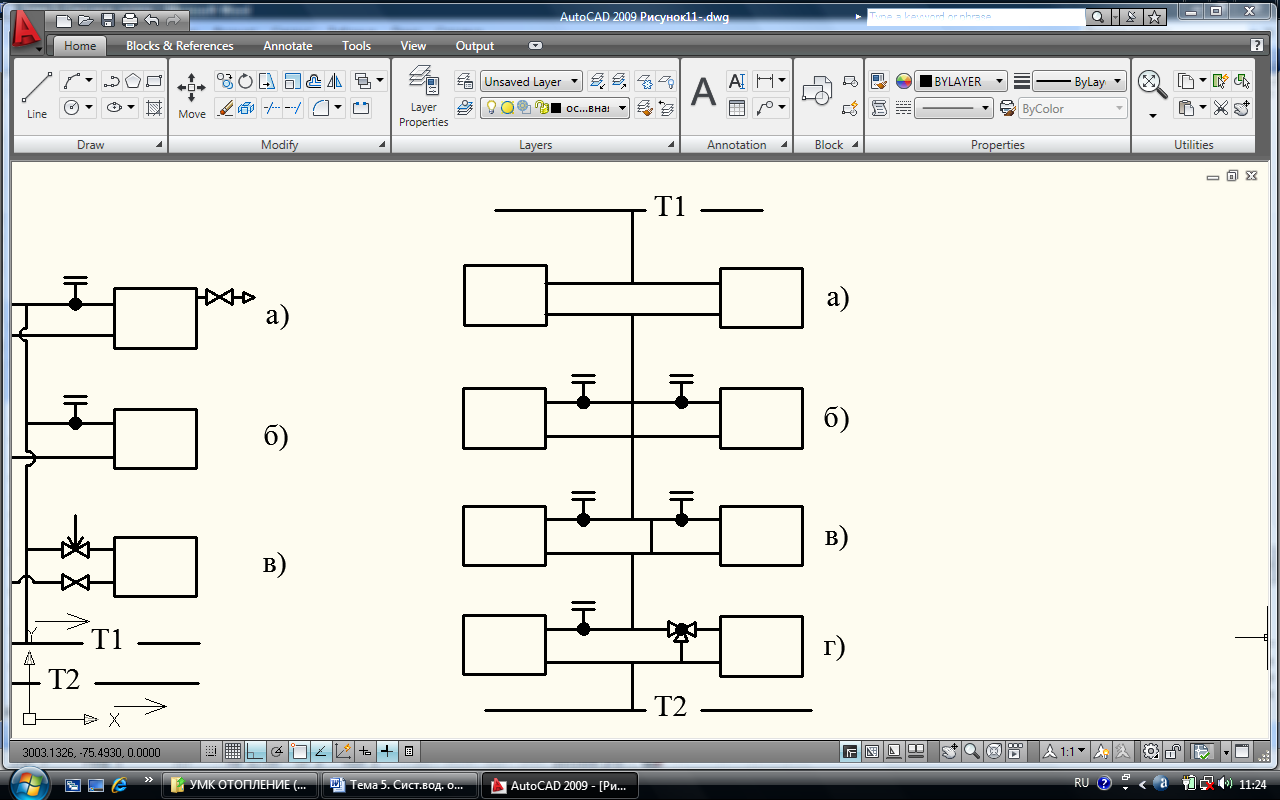Image resolution: width=1280 pixels, height=800 pixels.
Task: Insert a table from Annotation panel
Action: click(737, 108)
